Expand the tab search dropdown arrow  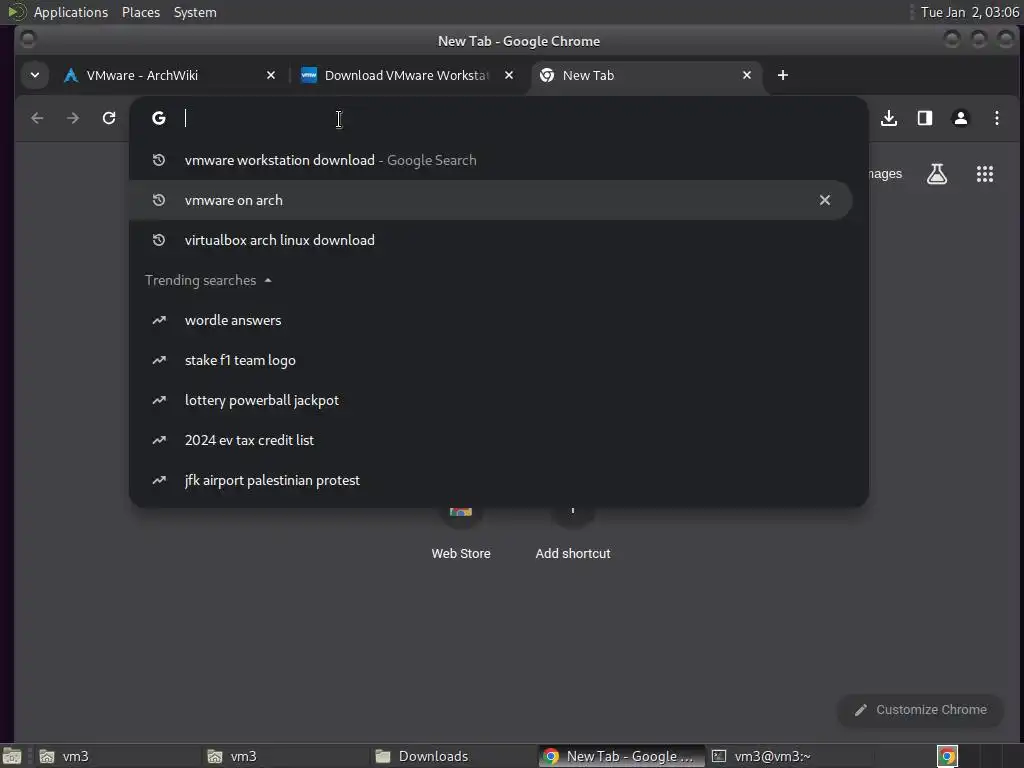click(35, 75)
